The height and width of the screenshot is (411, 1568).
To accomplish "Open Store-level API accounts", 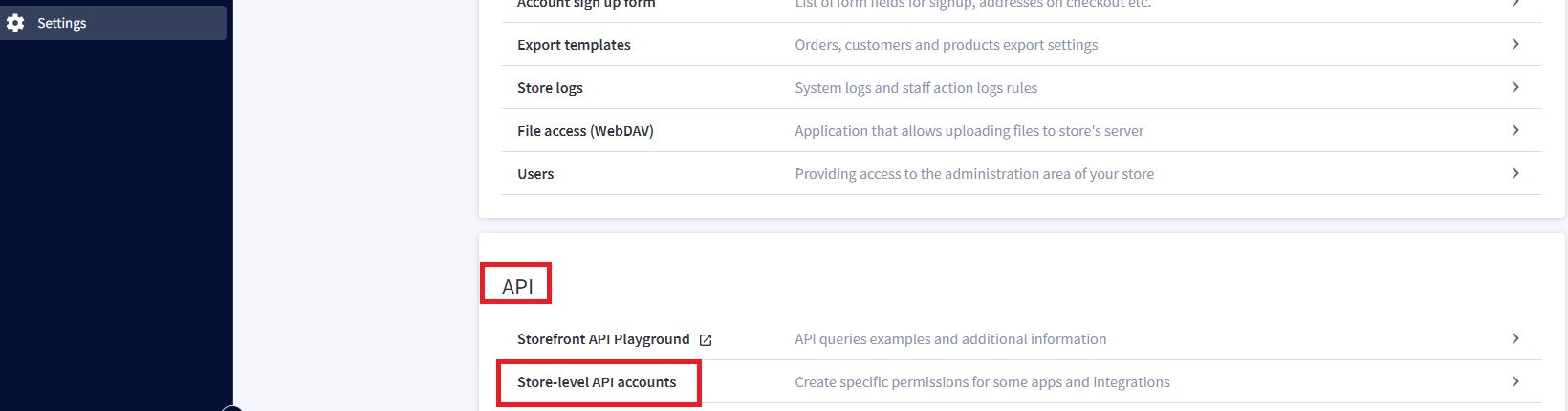I will click(x=597, y=382).
